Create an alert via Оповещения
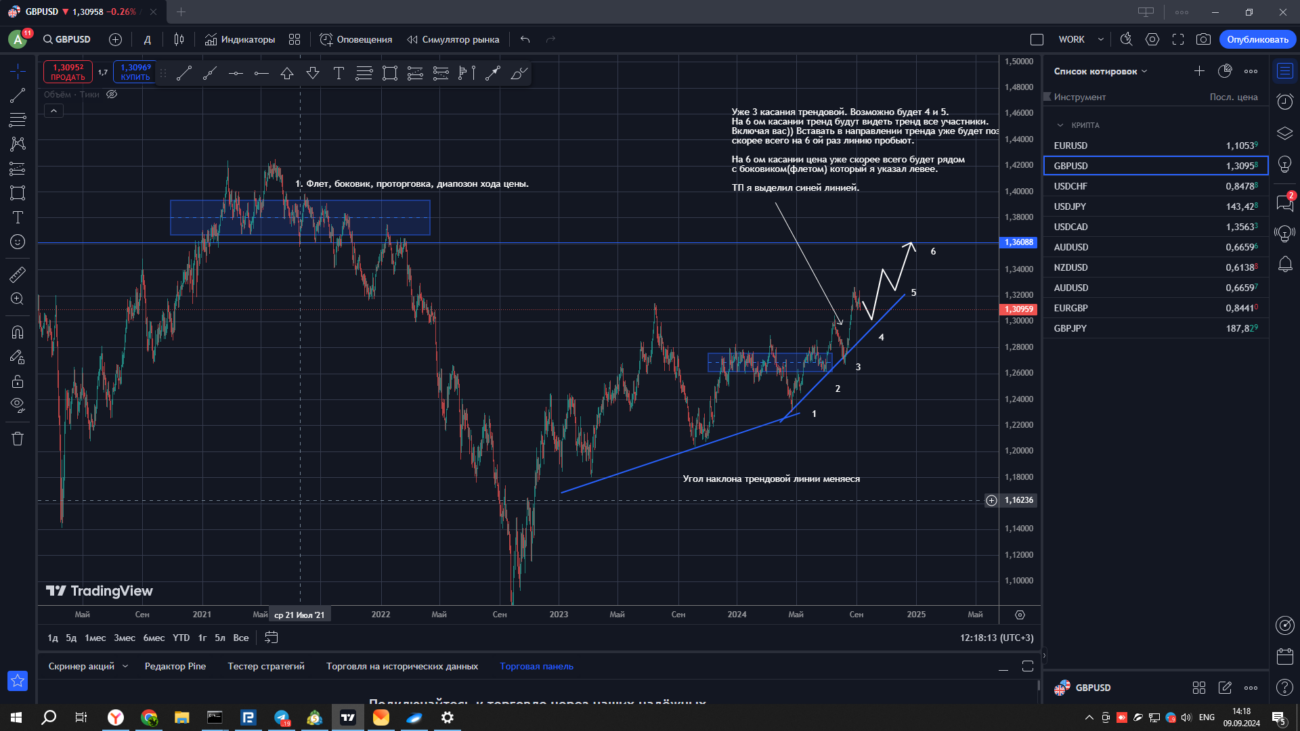Image resolution: width=1300 pixels, height=731 pixels. (x=356, y=39)
